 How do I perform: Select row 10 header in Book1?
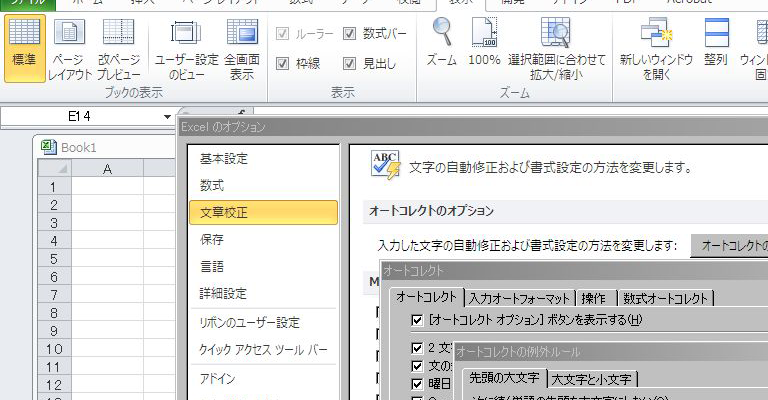tap(54, 349)
